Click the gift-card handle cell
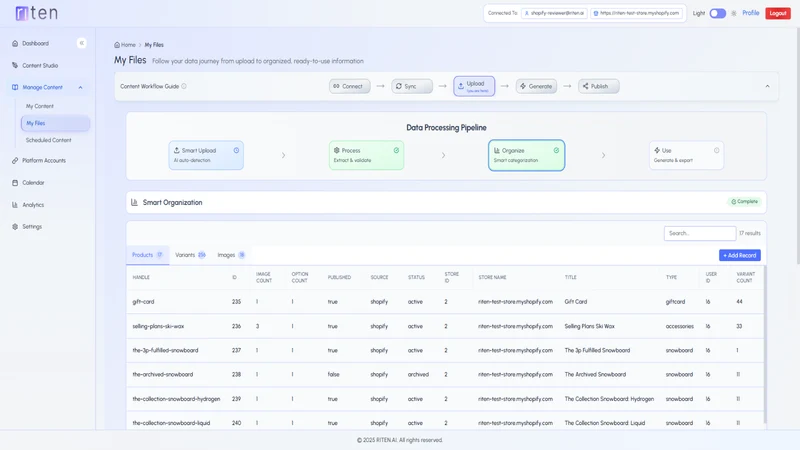Viewport: 800px width, 450px height. coord(143,302)
